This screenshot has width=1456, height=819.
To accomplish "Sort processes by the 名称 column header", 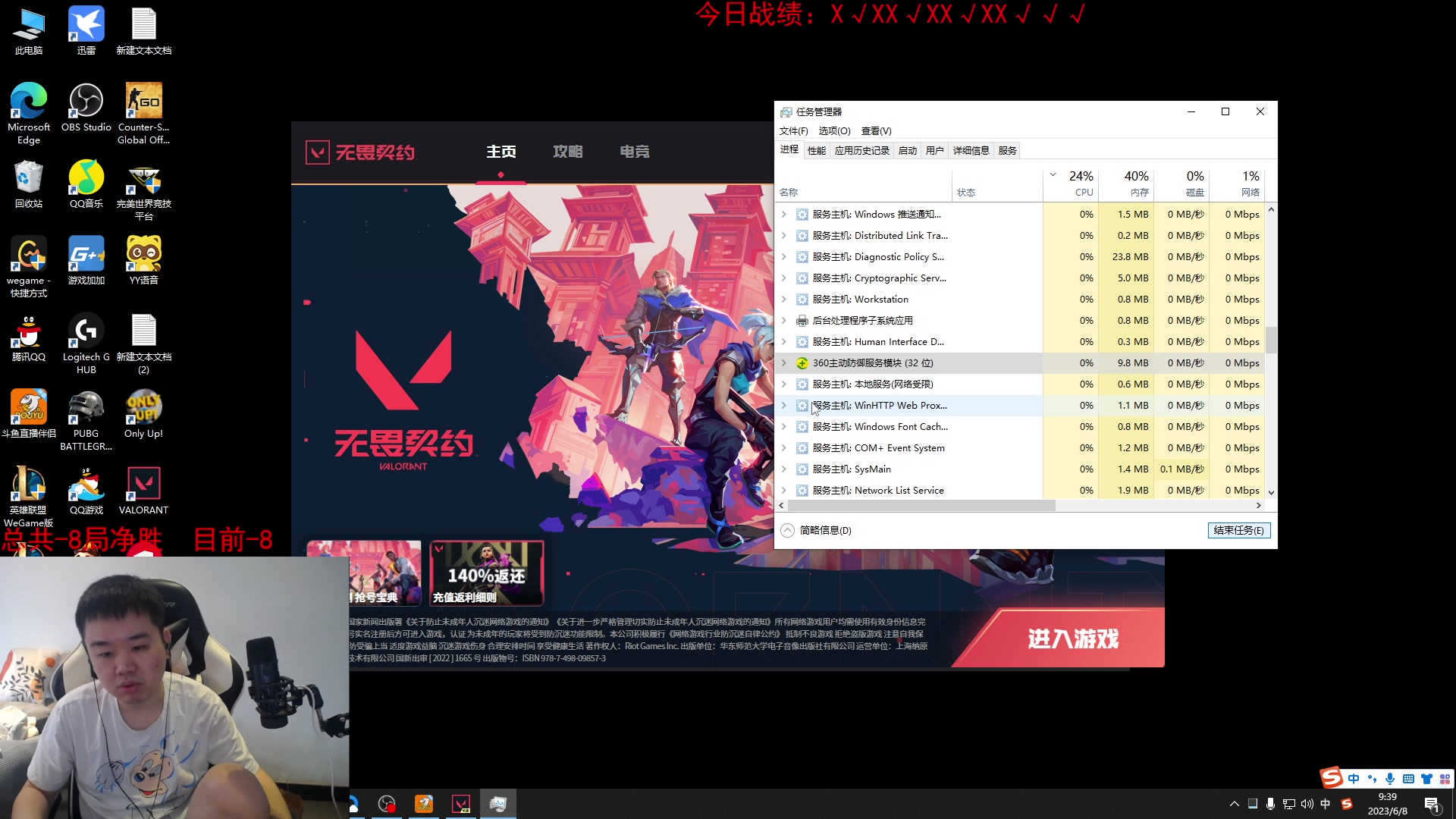I will click(864, 184).
